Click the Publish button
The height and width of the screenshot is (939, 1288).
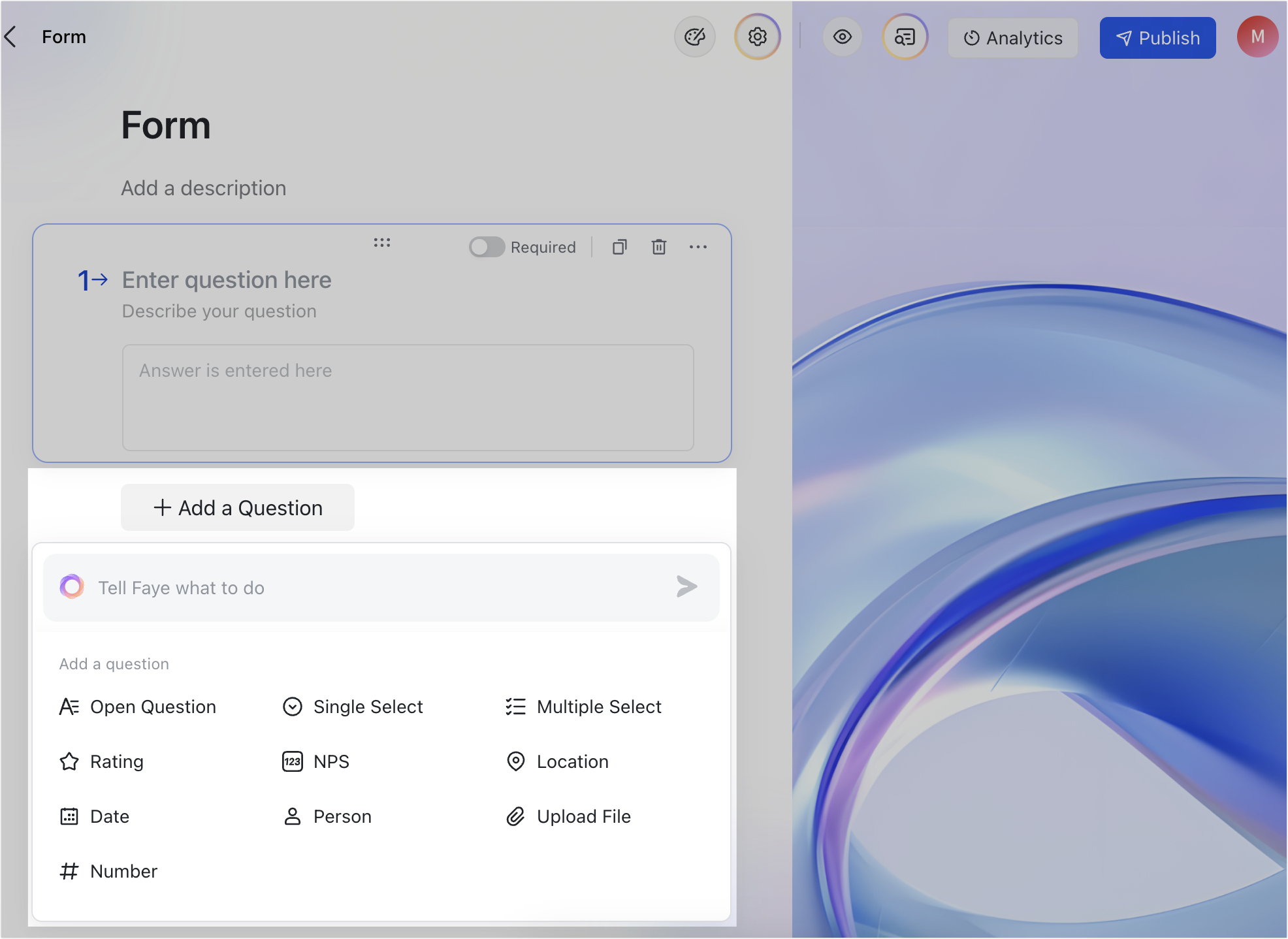1157,38
